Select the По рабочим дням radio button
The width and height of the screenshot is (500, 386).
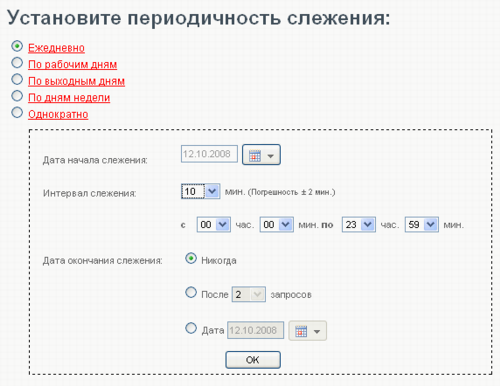pos(17,63)
